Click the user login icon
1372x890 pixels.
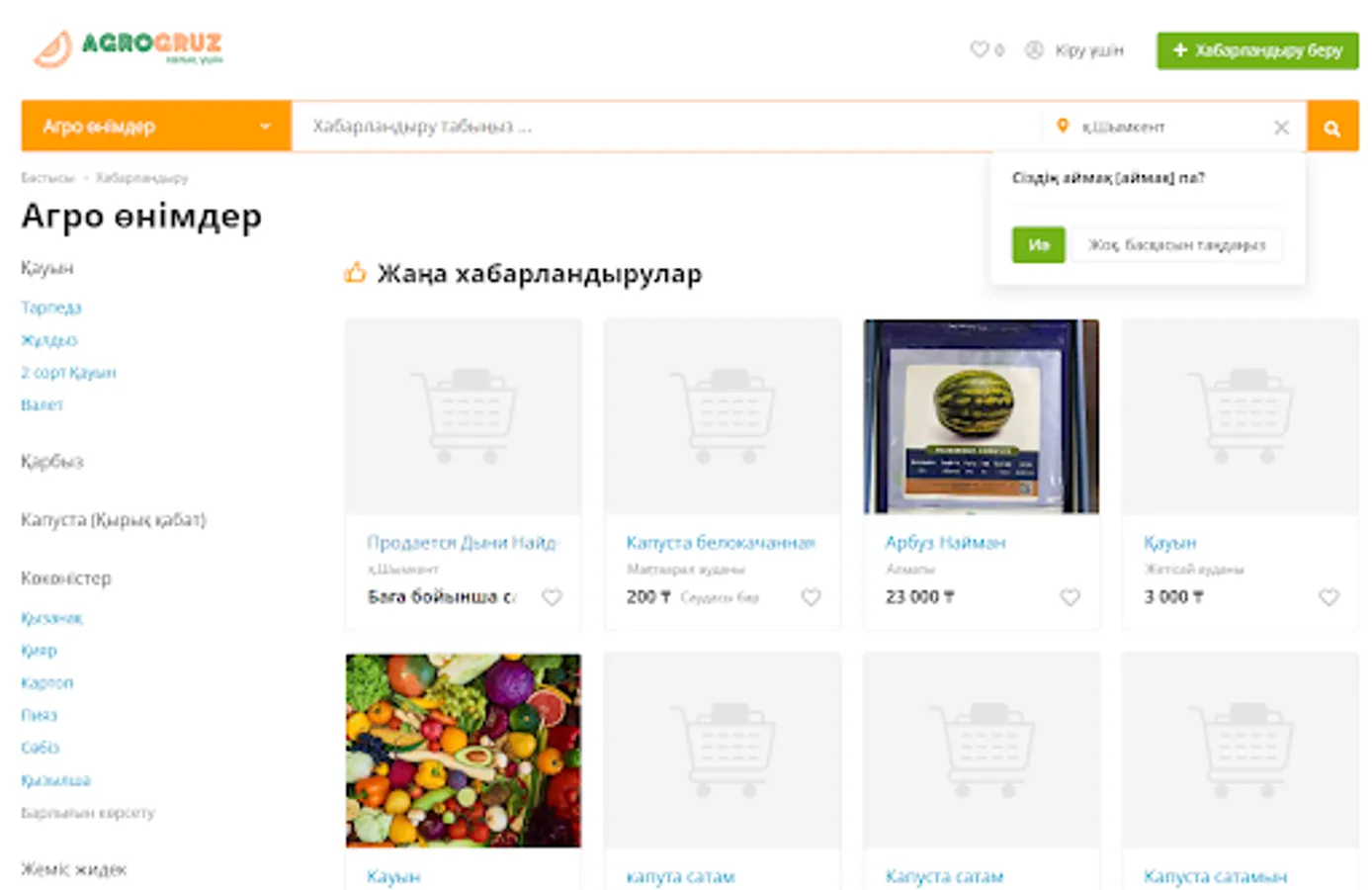1034,49
